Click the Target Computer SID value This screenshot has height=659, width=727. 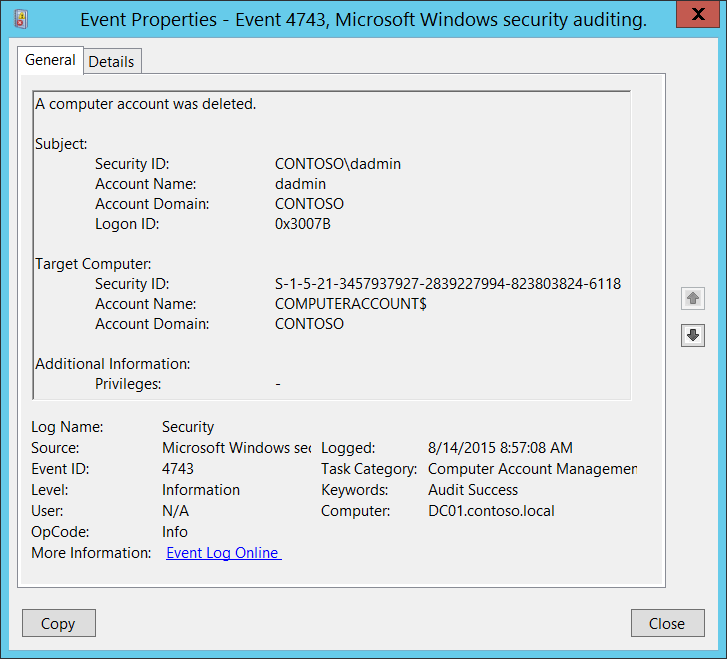(x=447, y=284)
